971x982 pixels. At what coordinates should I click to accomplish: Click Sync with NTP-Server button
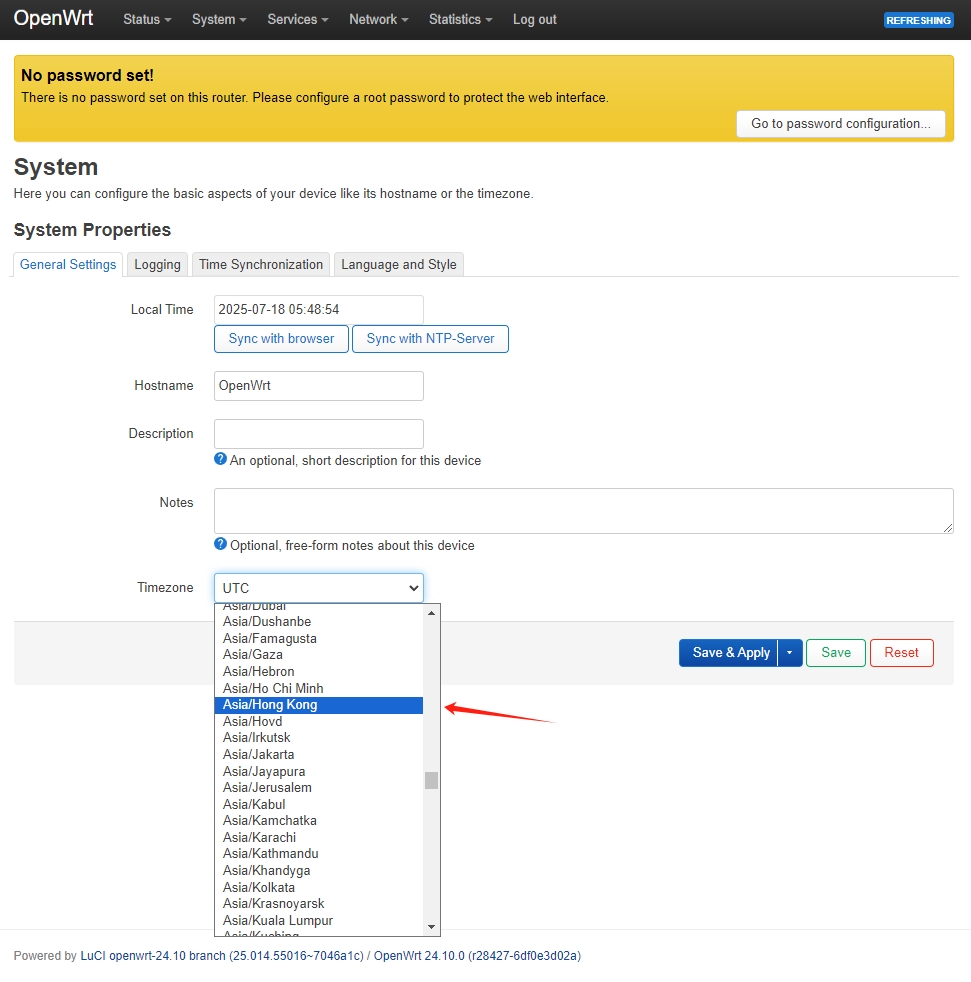pos(430,339)
